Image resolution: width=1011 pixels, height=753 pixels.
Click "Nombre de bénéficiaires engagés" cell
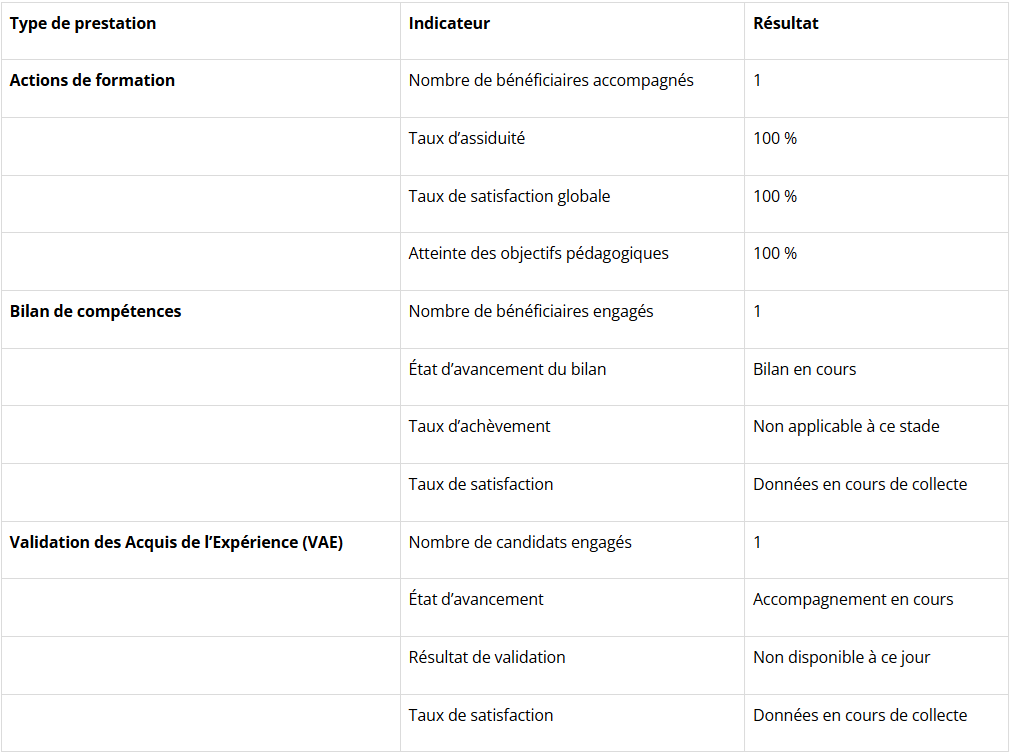[x=531, y=311]
